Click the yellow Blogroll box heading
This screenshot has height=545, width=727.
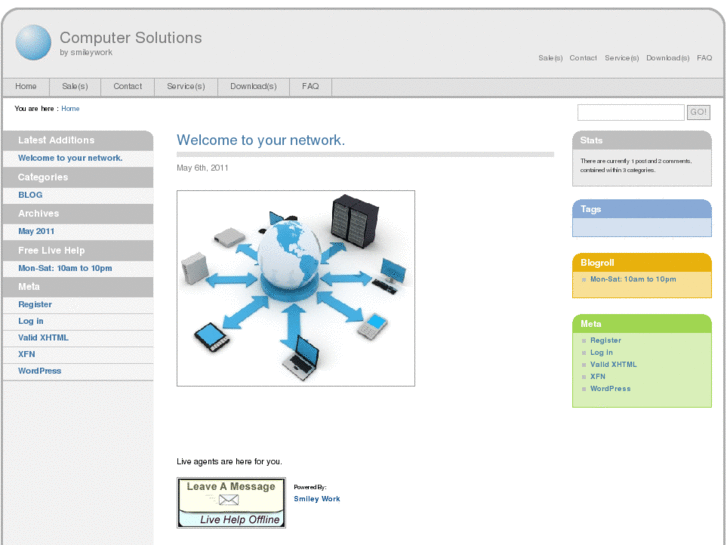[x=597, y=263]
